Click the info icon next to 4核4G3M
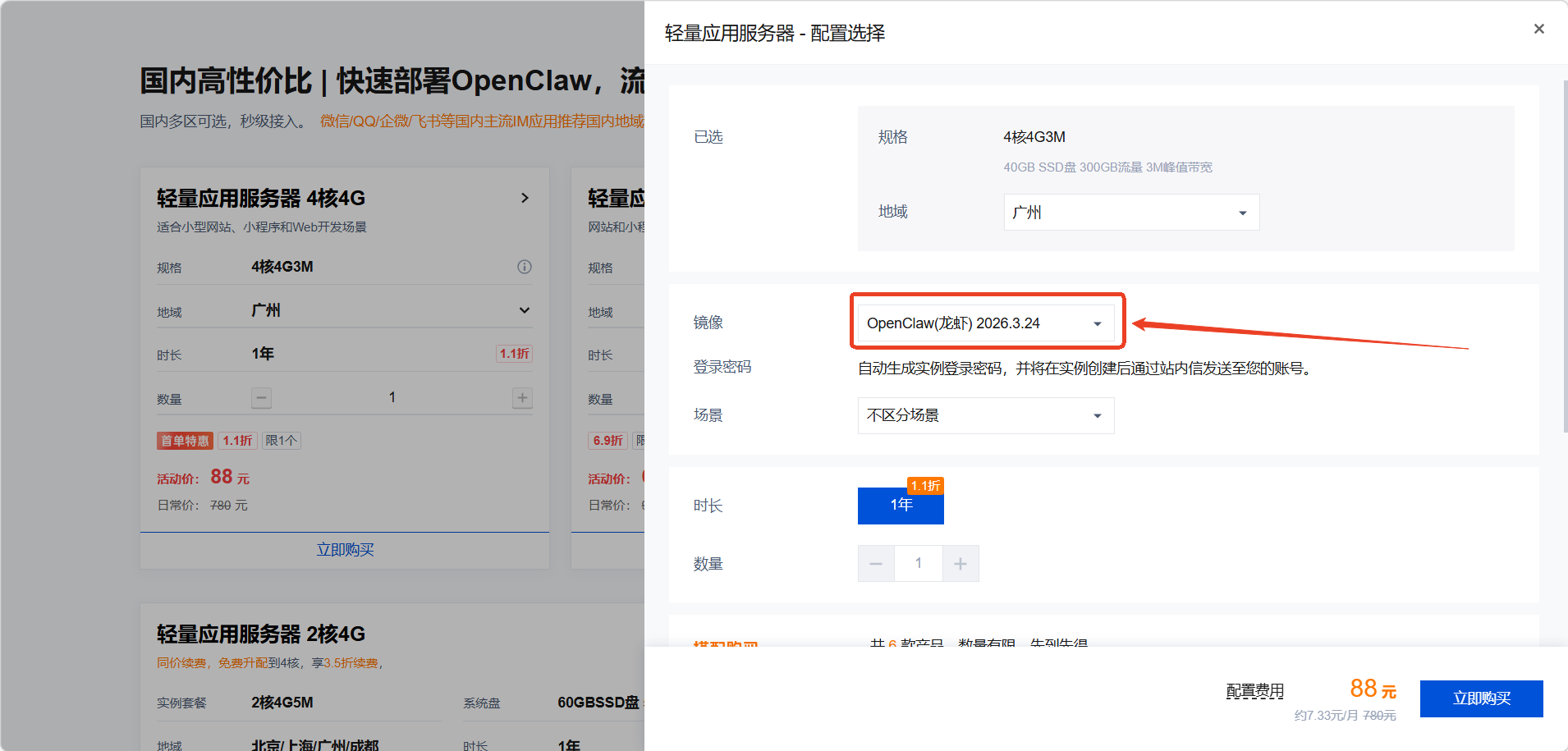Viewport: 1568px width, 751px height. tap(525, 267)
